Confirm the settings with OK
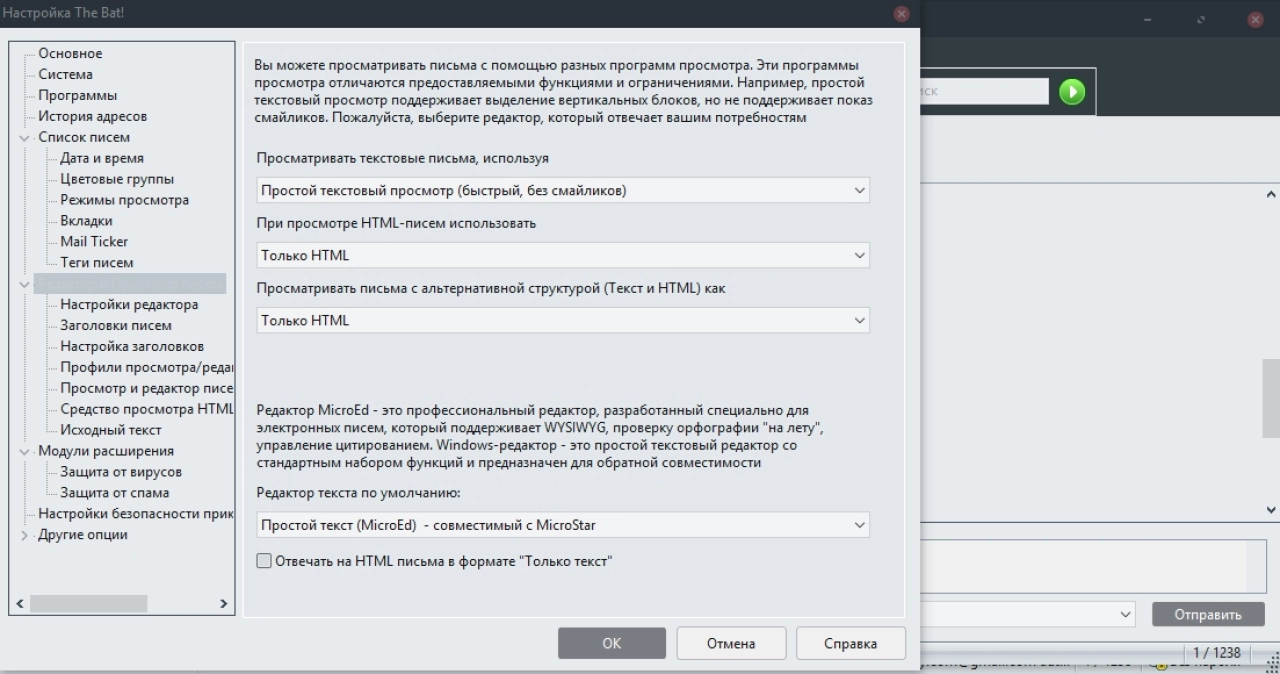This screenshot has width=1280, height=674. coord(612,643)
